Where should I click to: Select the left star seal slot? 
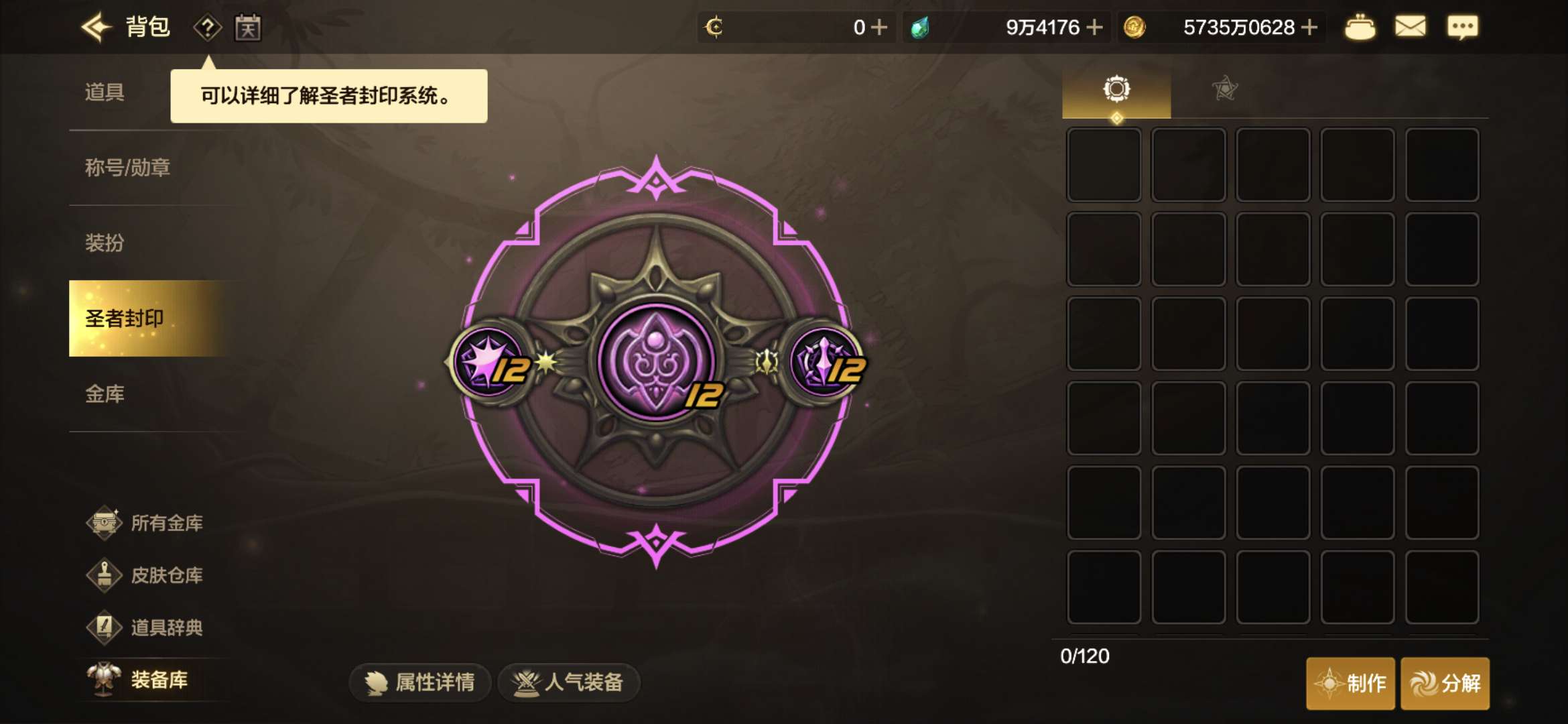[x=489, y=362]
